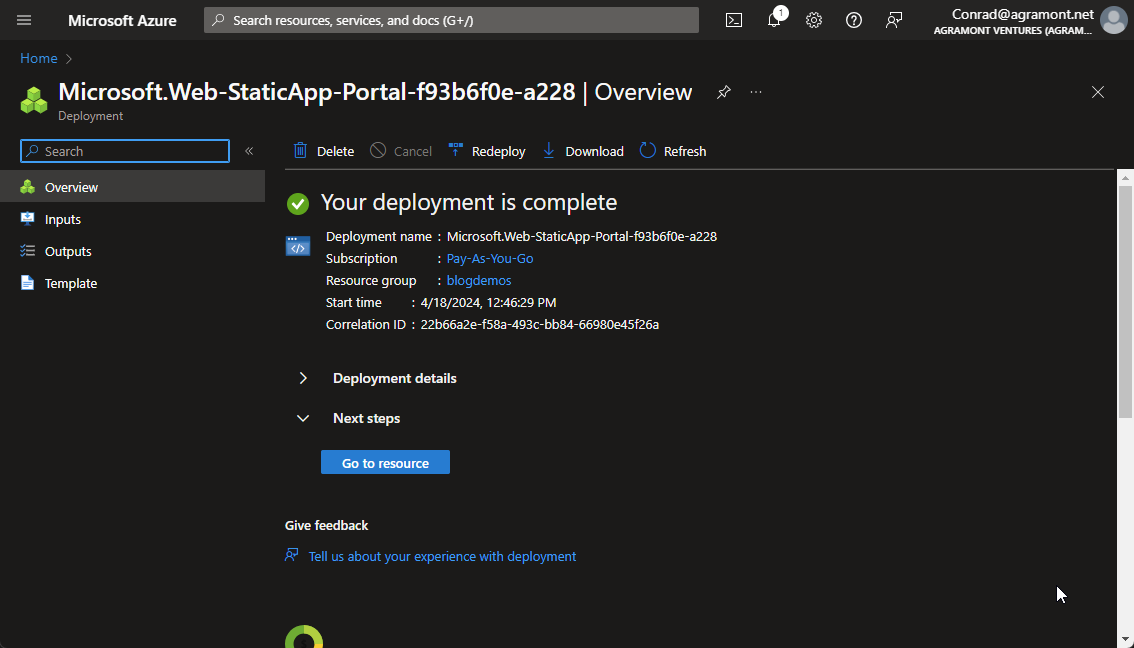Collapse the left navigation menu
The width and height of the screenshot is (1134, 648).
click(249, 151)
